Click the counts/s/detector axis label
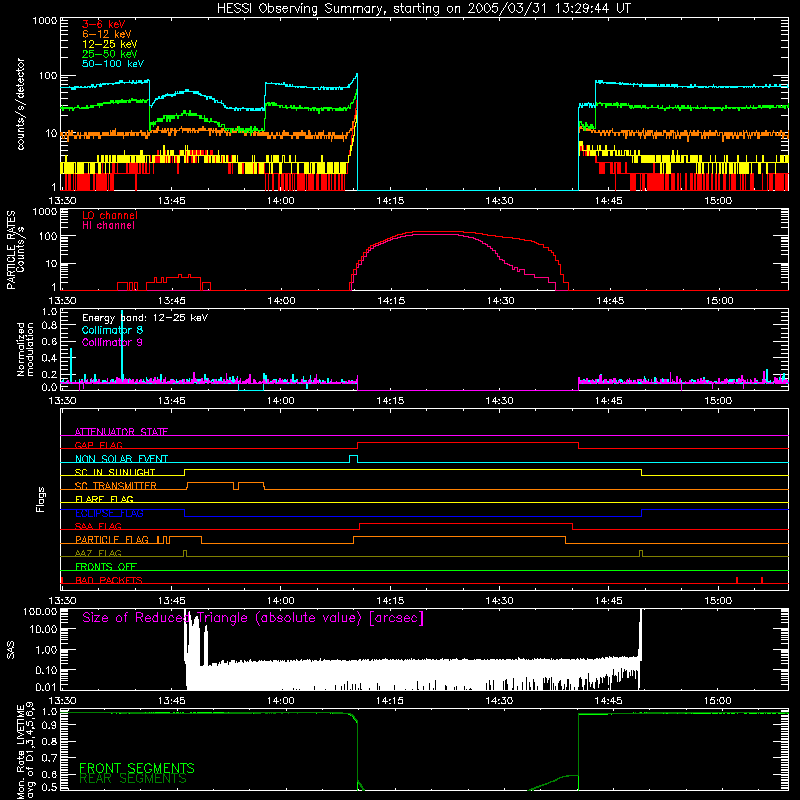This screenshot has height=800, width=800. (x=21, y=104)
